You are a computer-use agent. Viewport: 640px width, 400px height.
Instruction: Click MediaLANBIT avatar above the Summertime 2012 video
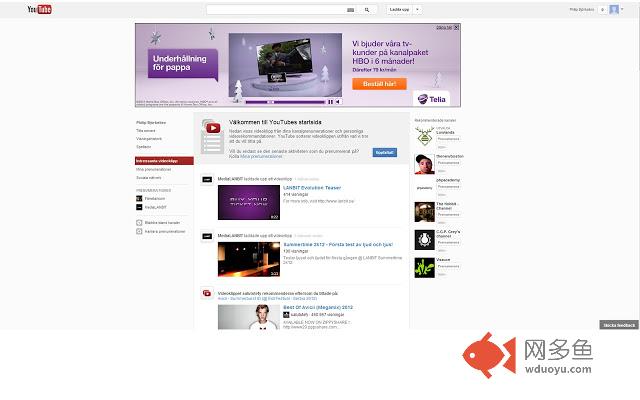pyautogui.click(x=207, y=236)
